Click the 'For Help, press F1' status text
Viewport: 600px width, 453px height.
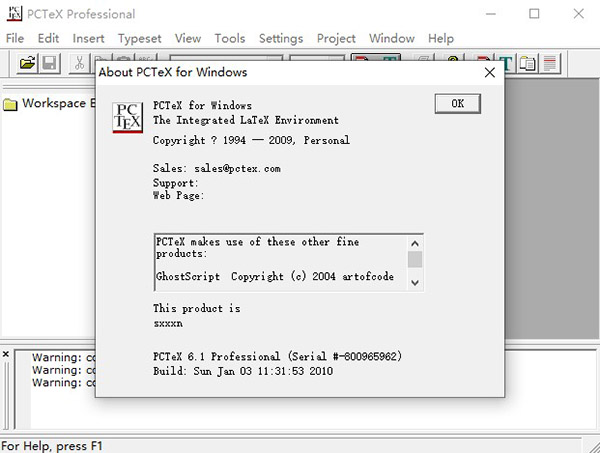(x=52, y=446)
